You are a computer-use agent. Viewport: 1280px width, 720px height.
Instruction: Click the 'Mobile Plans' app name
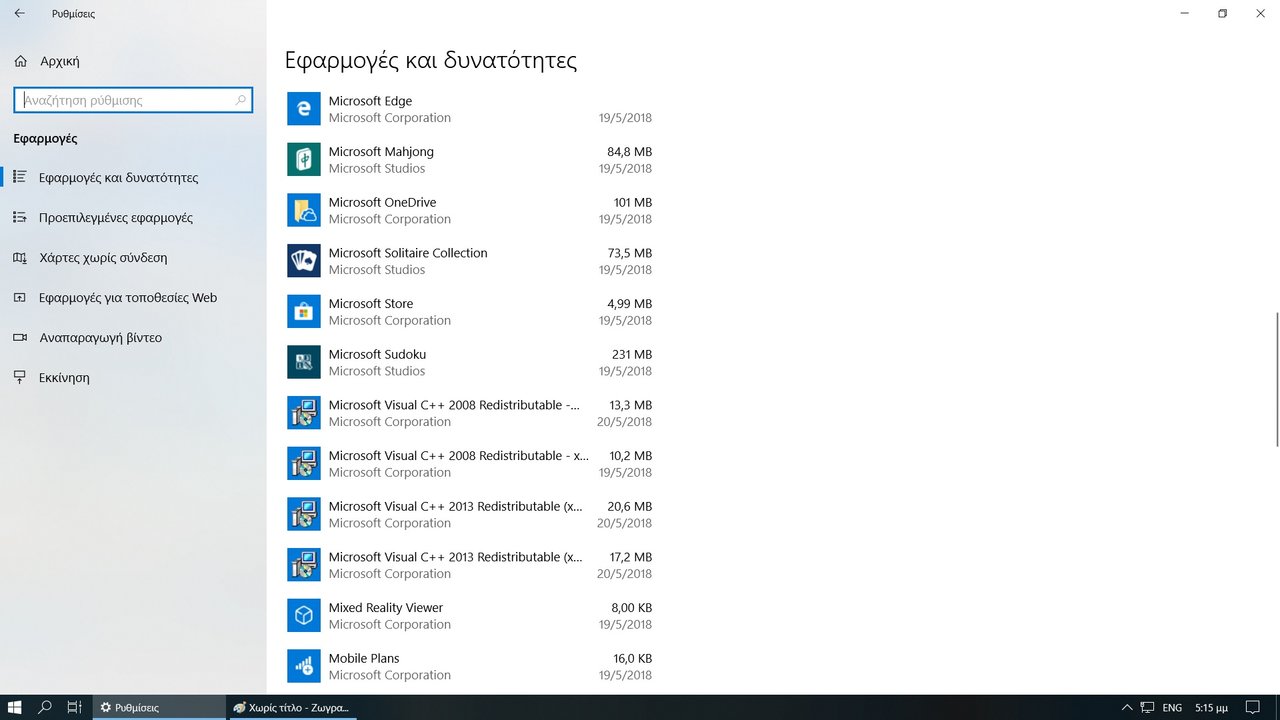(x=364, y=659)
